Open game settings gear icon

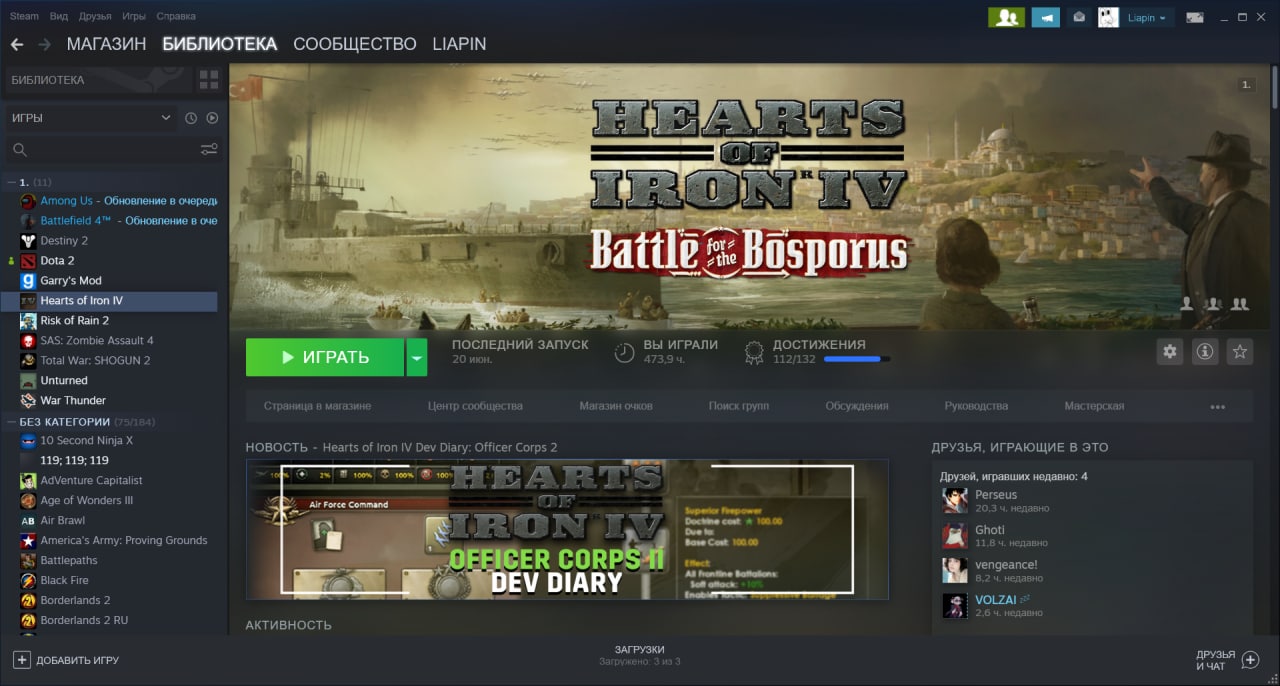pos(1170,352)
